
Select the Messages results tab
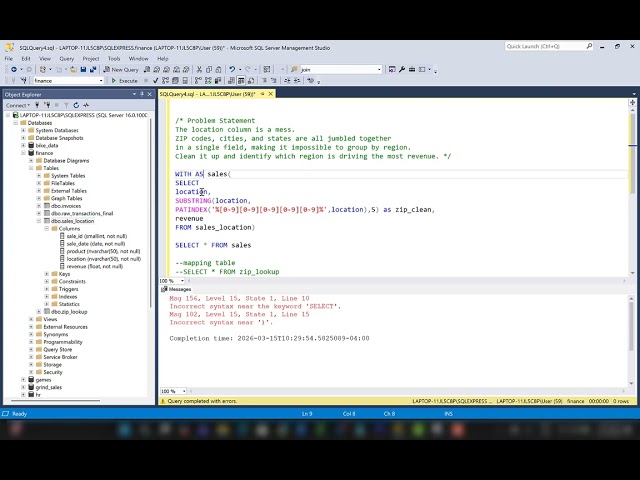click(x=176, y=289)
